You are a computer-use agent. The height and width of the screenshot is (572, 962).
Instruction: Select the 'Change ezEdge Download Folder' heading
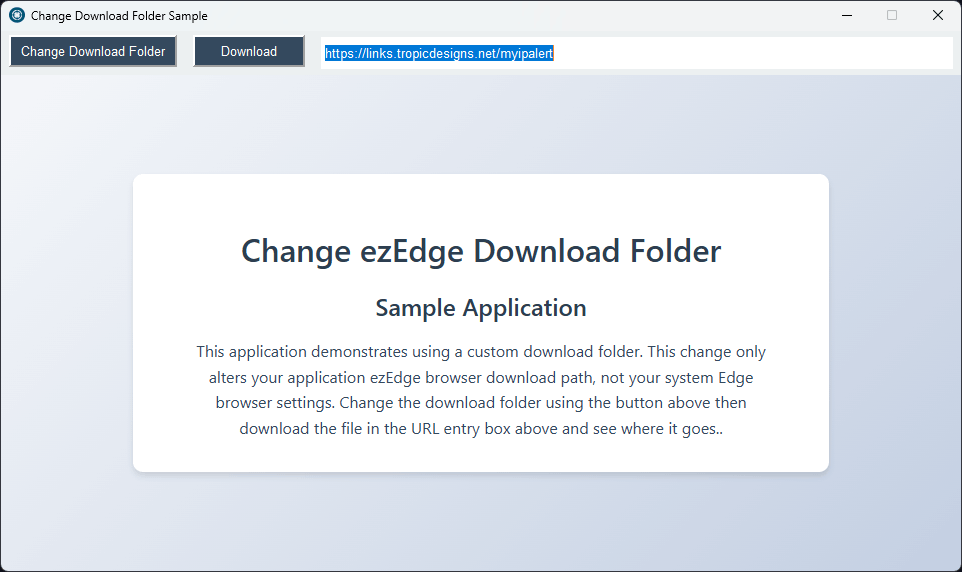pos(481,251)
